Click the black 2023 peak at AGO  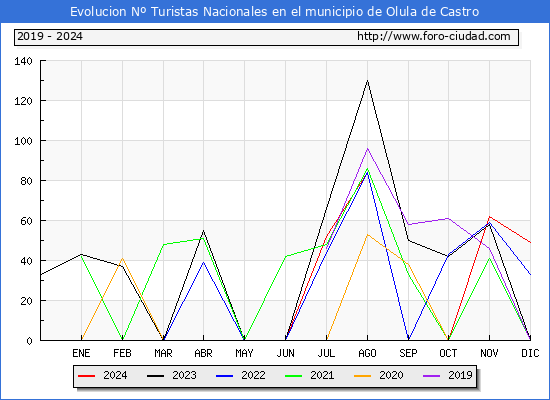pos(368,81)
